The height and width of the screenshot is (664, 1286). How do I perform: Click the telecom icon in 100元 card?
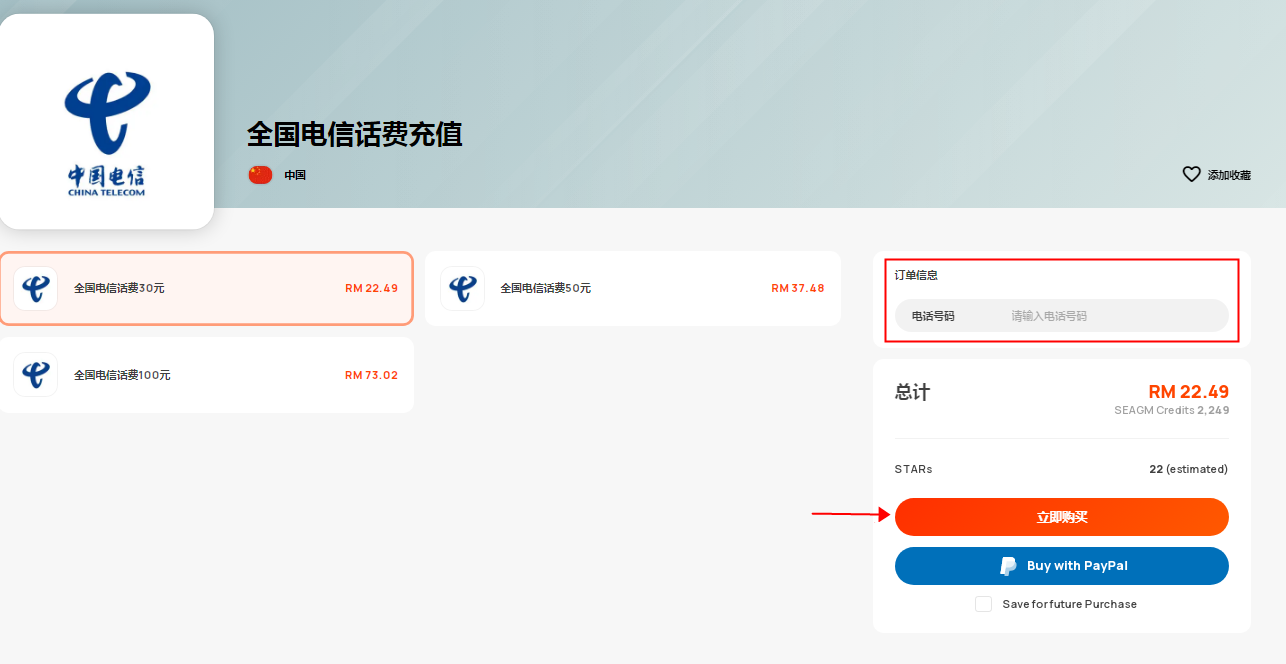click(36, 375)
